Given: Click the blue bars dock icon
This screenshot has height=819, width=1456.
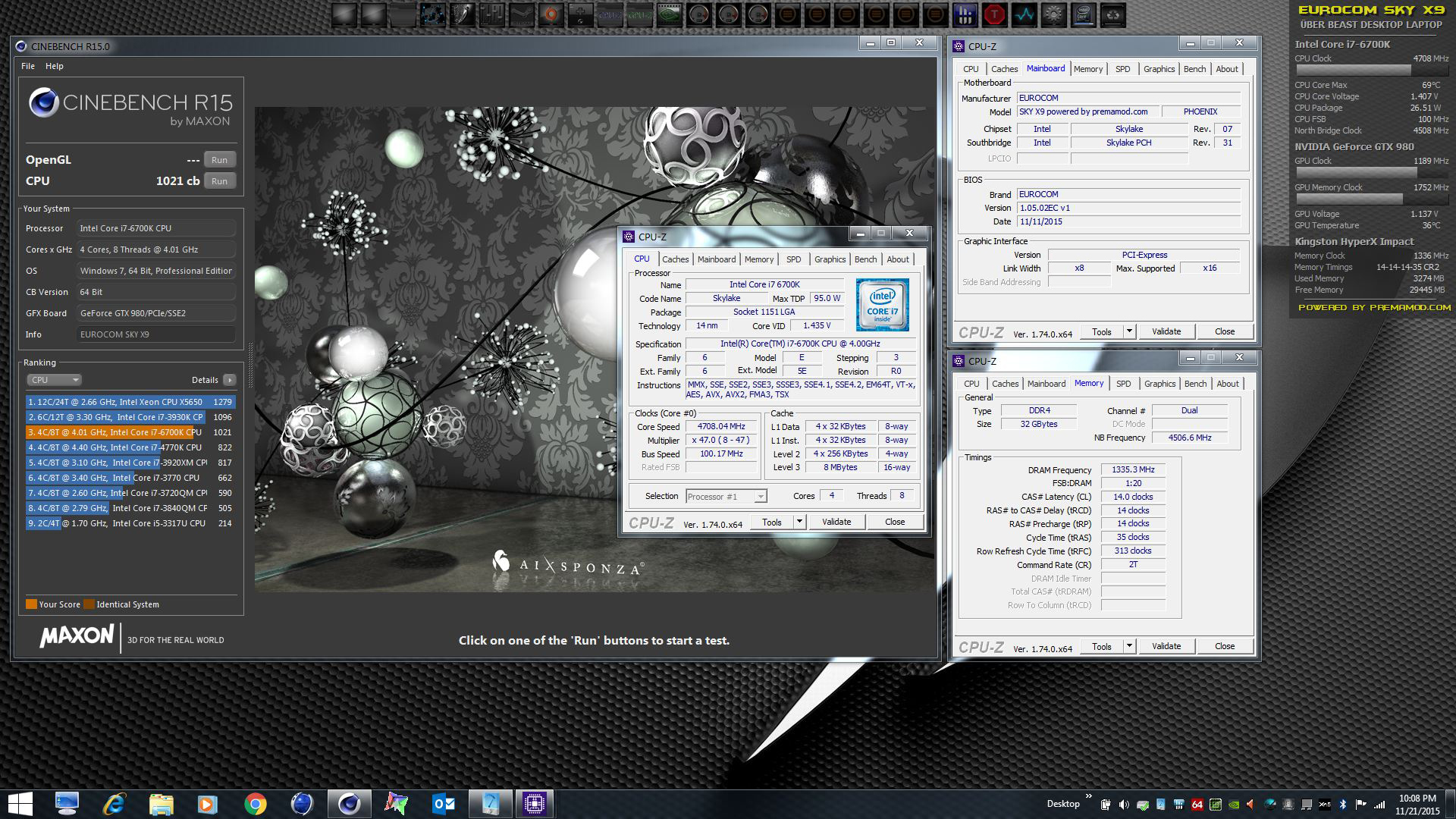Looking at the screenshot, I should (x=965, y=15).
